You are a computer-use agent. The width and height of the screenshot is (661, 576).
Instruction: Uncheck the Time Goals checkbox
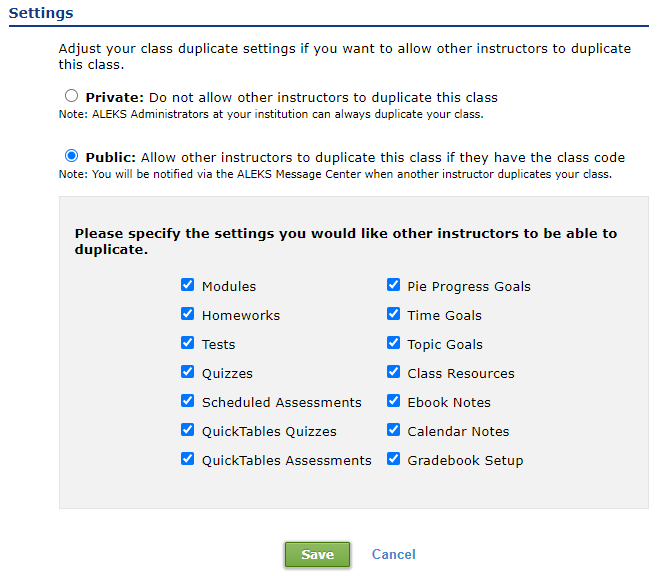coord(394,314)
